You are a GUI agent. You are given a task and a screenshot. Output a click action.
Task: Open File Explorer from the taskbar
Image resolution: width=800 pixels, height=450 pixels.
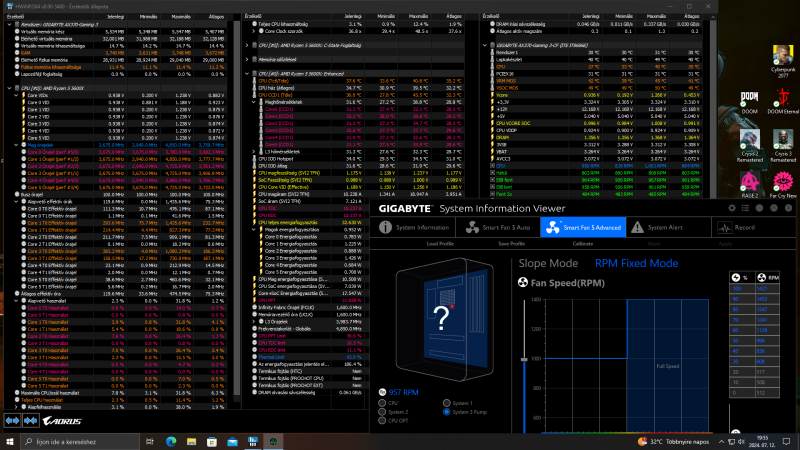click(x=191, y=441)
